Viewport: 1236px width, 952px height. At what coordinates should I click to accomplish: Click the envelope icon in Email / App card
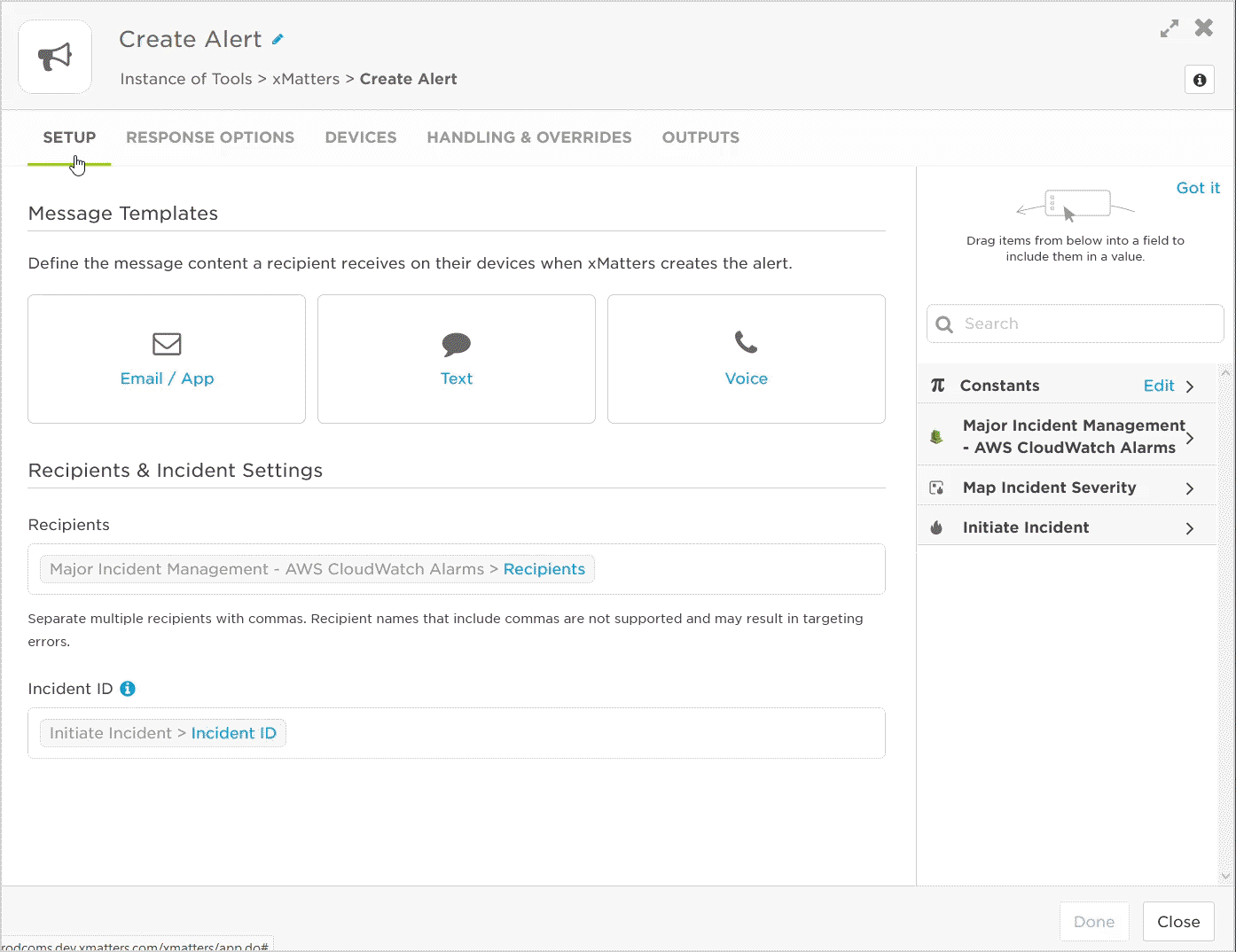pos(167,344)
